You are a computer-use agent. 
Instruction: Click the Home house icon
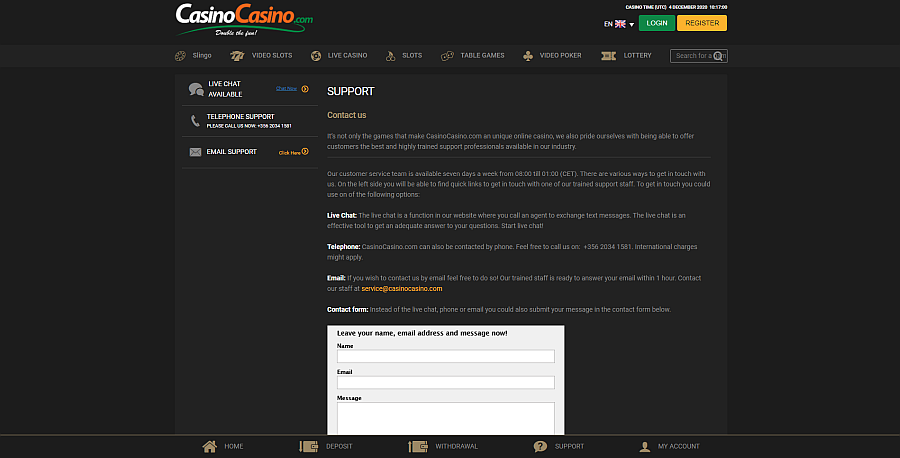pyautogui.click(x=210, y=447)
